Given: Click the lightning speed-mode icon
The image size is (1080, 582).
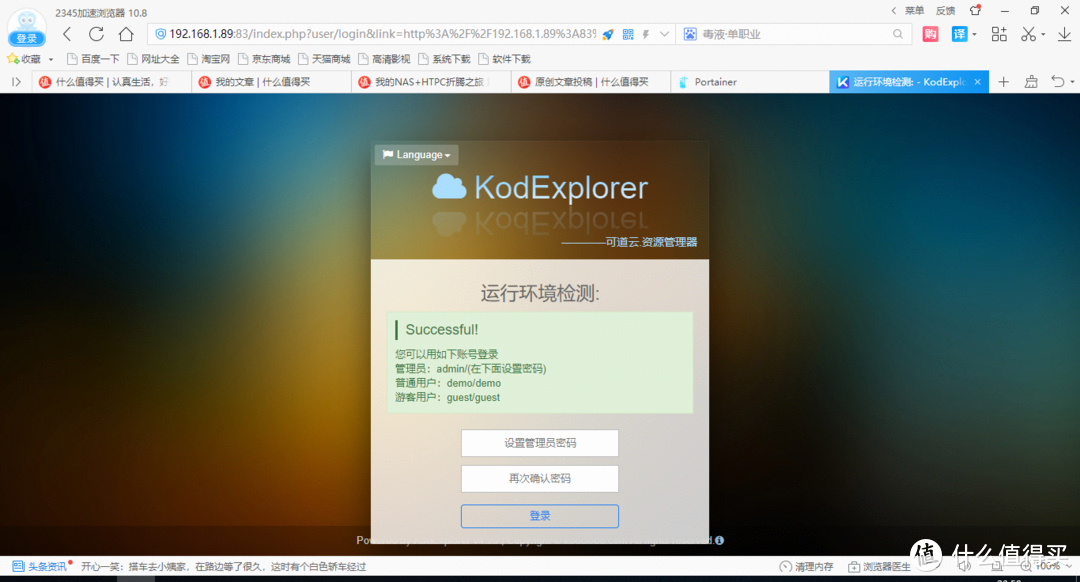Looking at the screenshot, I should pos(646,34).
